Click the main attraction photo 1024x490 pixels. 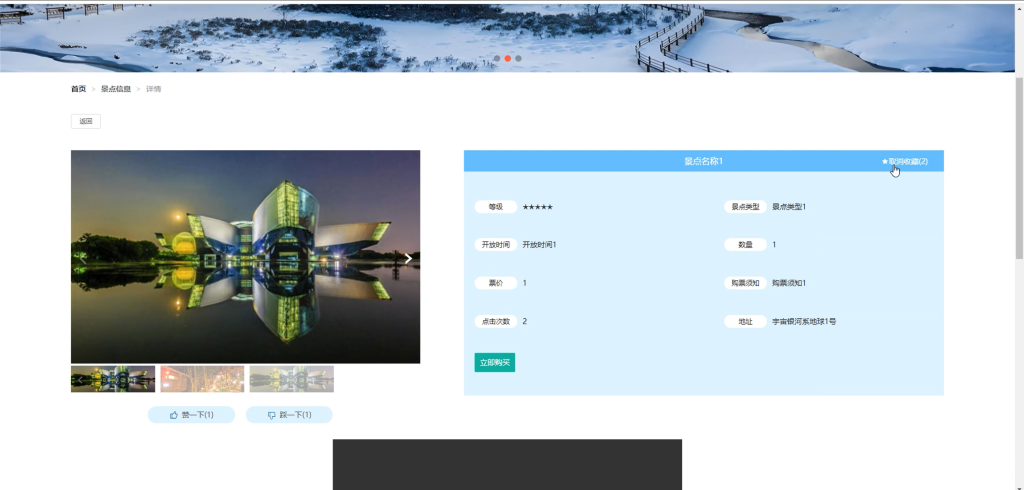pyautogui.click(x=246, y=257)
